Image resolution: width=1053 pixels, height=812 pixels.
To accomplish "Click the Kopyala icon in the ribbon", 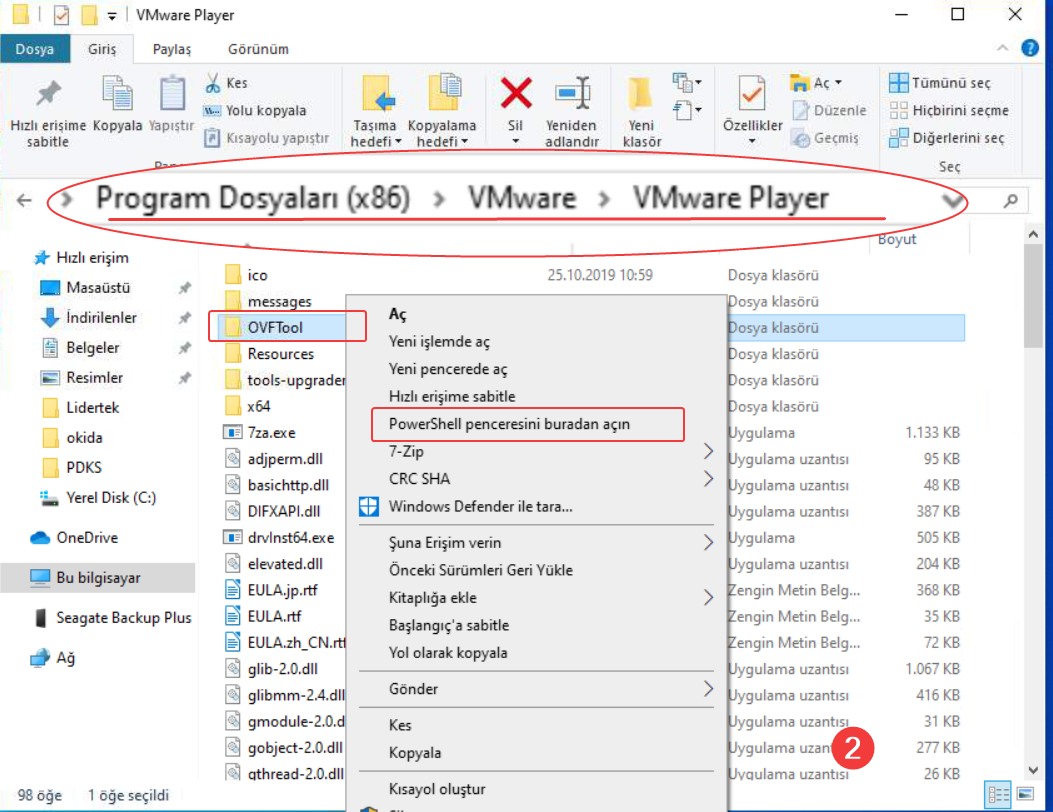I will click(117, 93).
